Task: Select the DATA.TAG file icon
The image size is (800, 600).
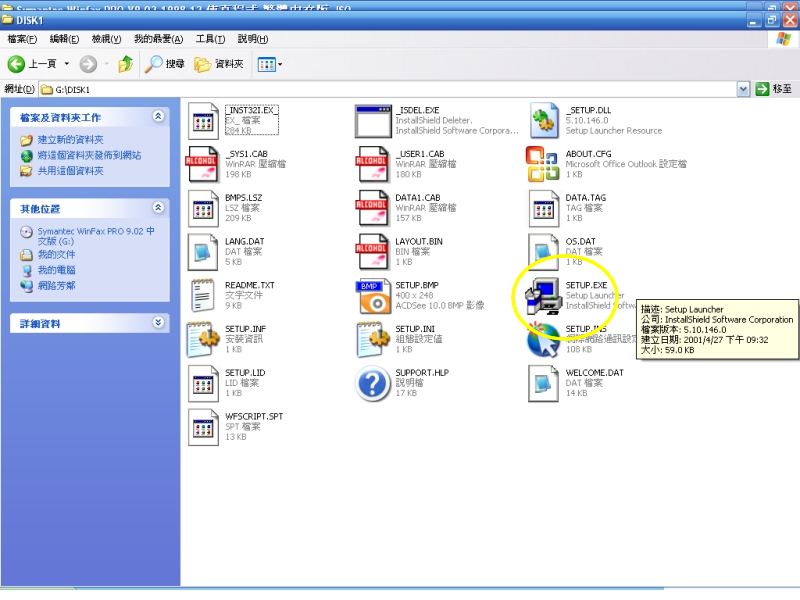Action: pyautogui.click(x=543, y=208)
